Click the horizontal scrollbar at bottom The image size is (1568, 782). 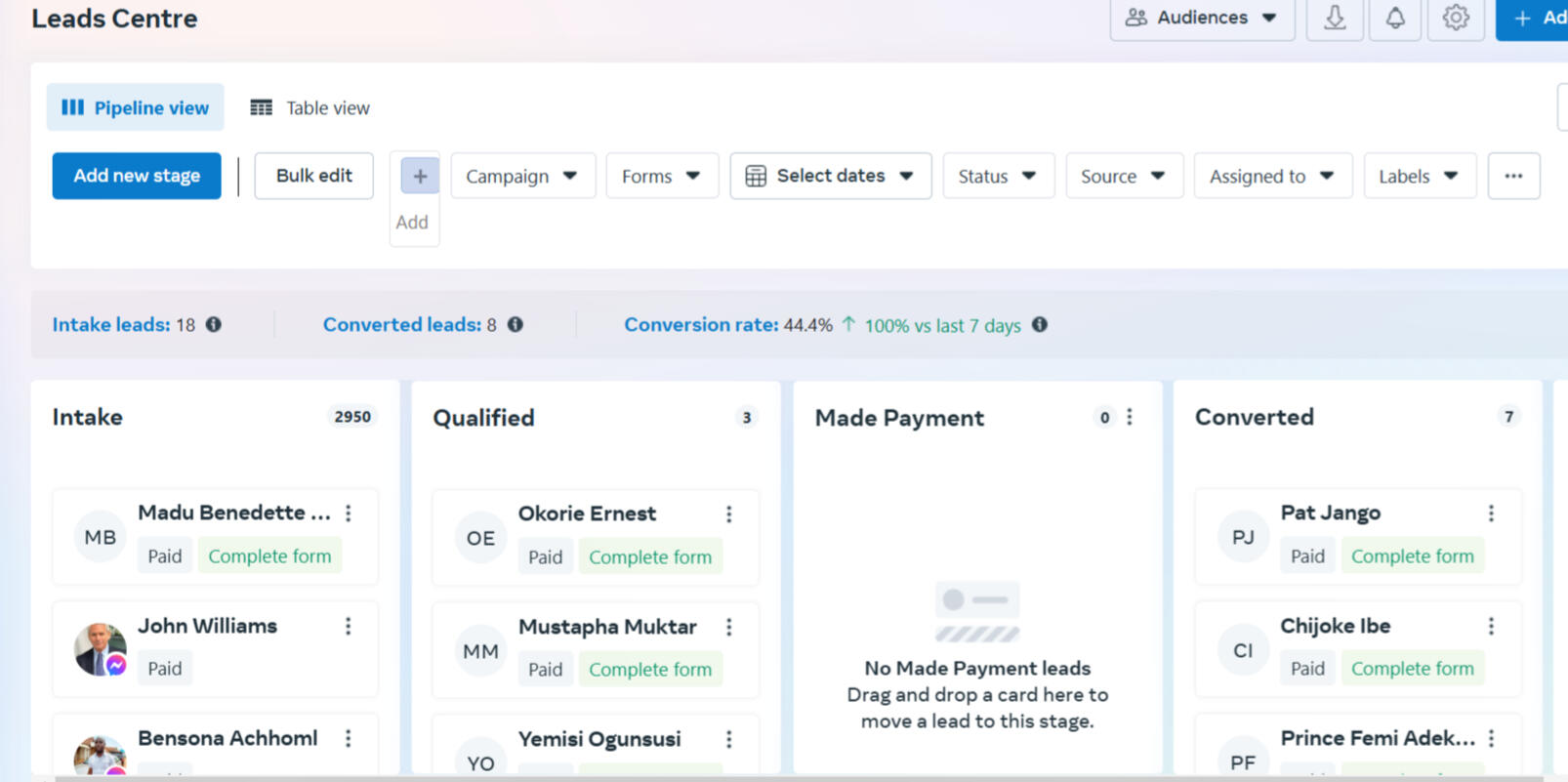coord(799,778)
